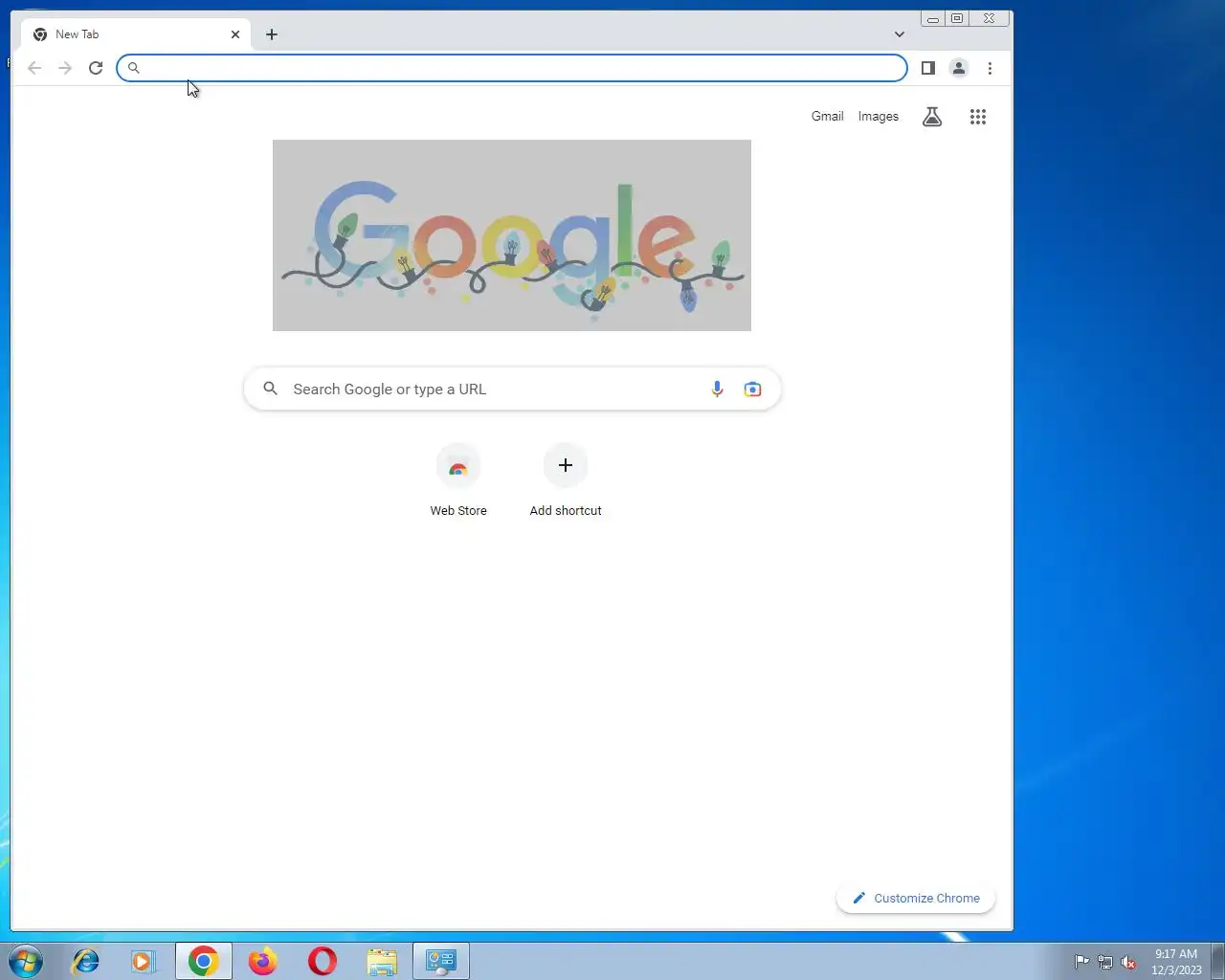Open Search Labs flask icon
The height and width of the screenshot is (980, 1225).
pos(932,117)
